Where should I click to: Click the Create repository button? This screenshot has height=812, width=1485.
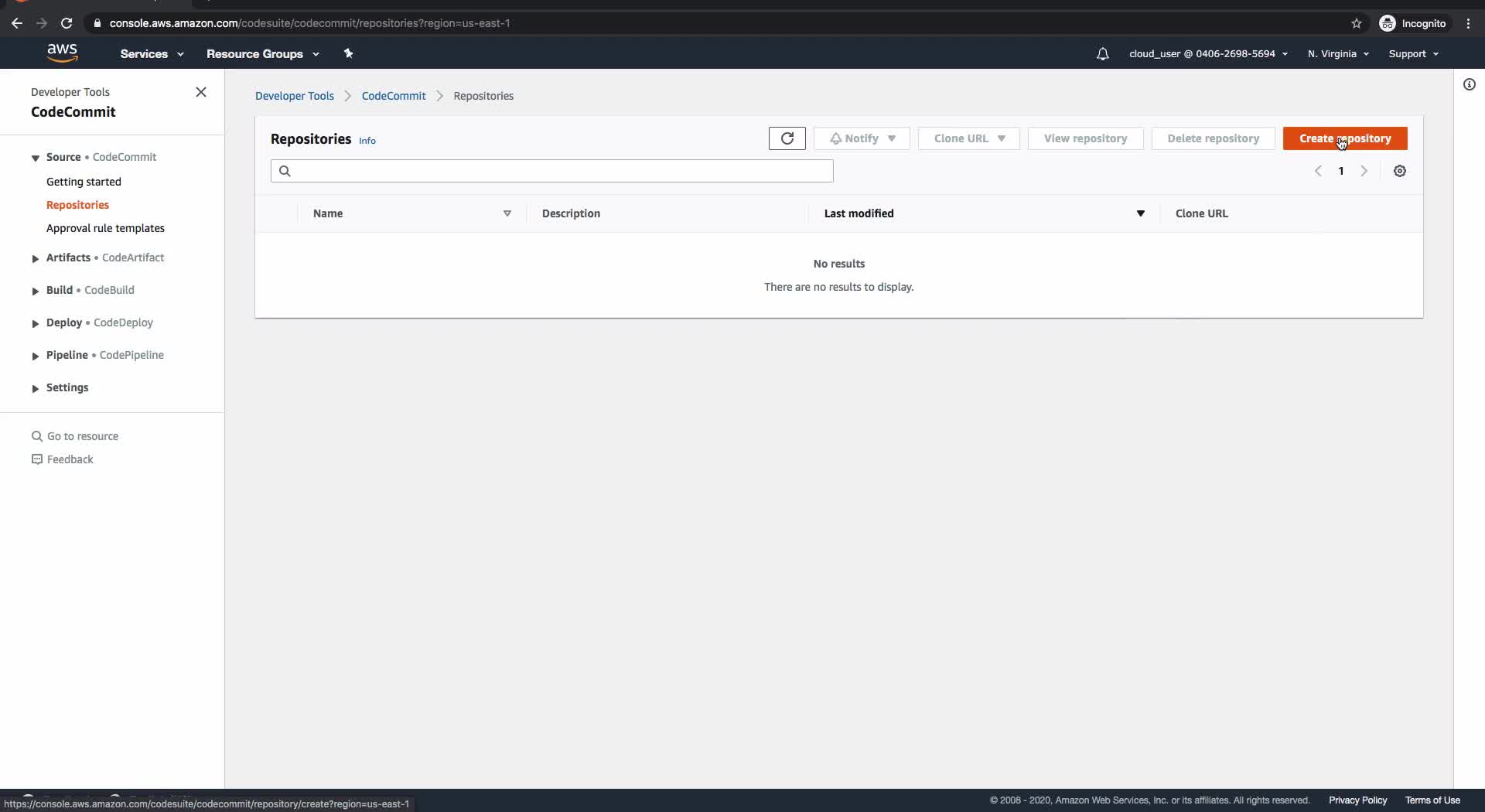pos(1345,138)
